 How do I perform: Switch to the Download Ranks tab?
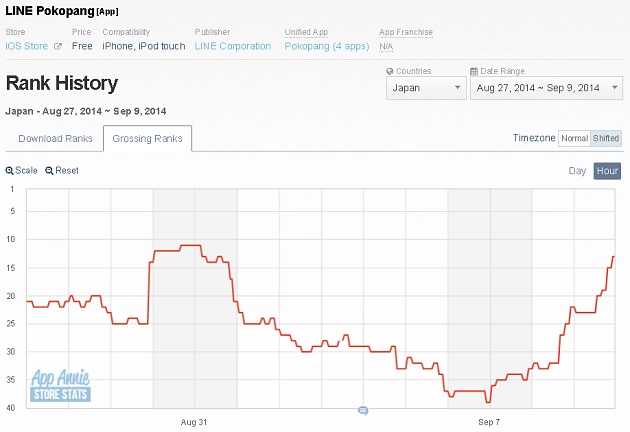click(55, 139)
